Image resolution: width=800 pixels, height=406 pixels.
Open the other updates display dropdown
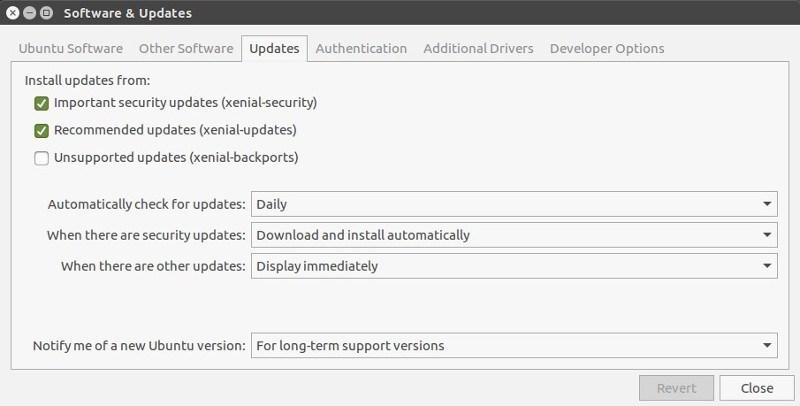click(x=513, y=266)
